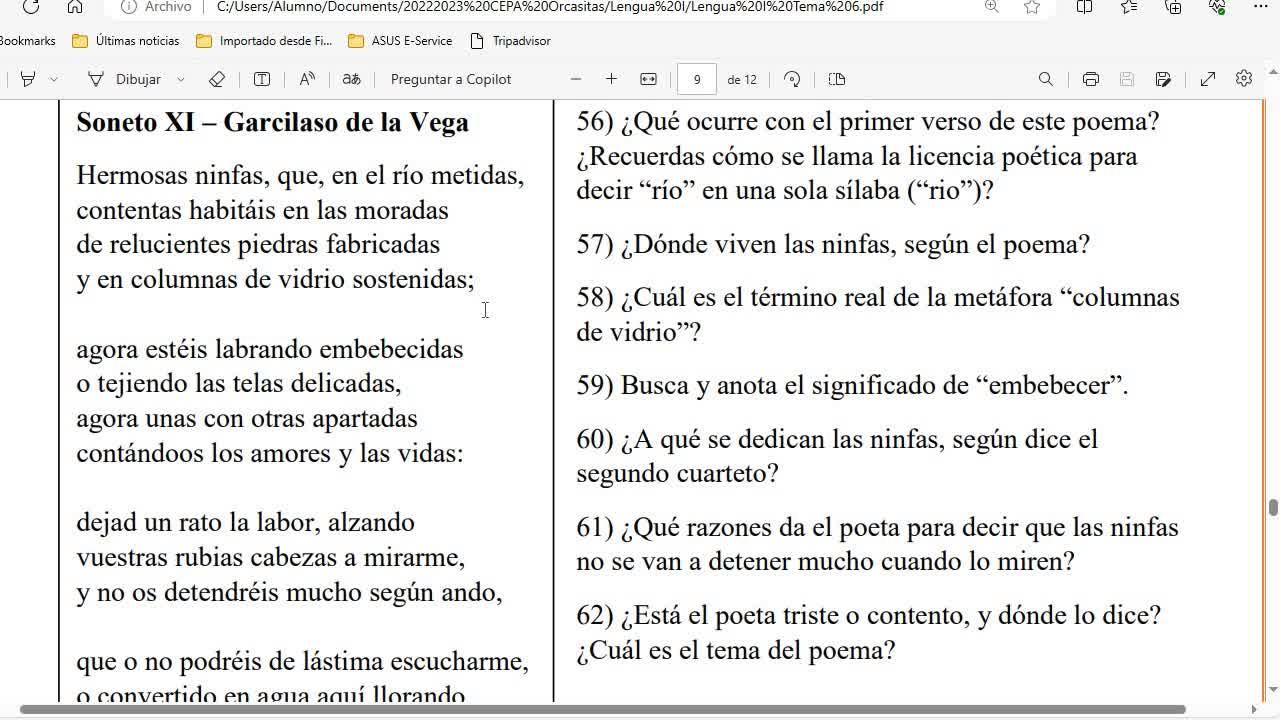Click the verse 'vuestras rubias cabezas a mirarme,'
This screenshot has height=720, width=1280.
[271, 558]
